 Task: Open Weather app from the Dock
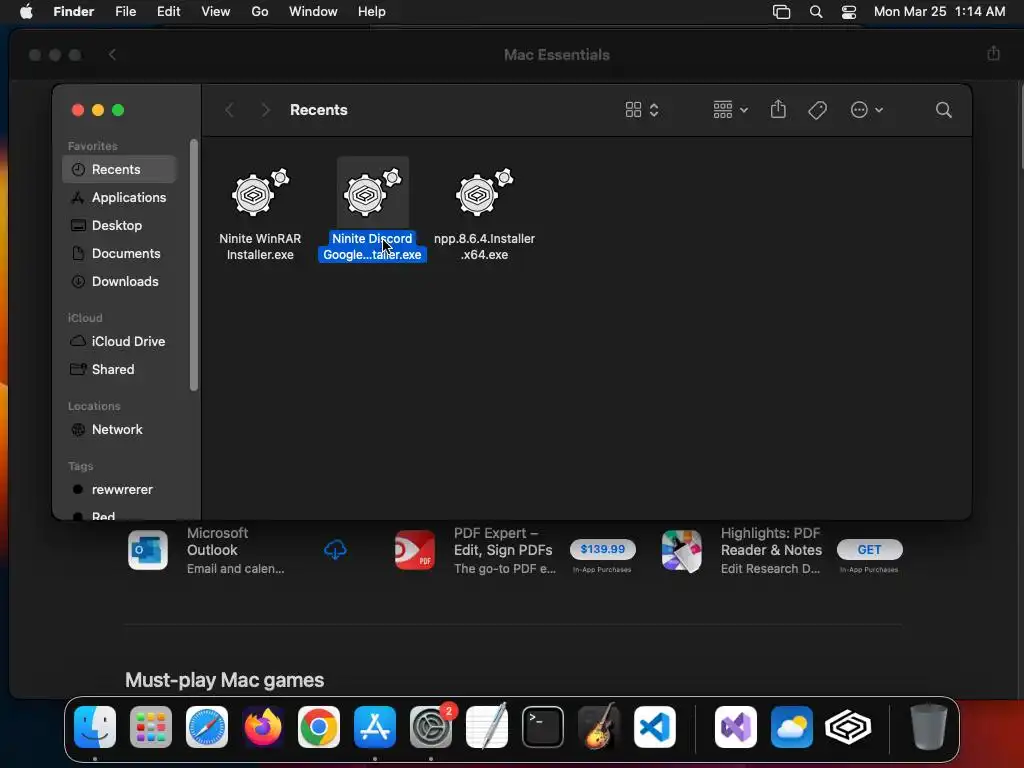[792, 727]
